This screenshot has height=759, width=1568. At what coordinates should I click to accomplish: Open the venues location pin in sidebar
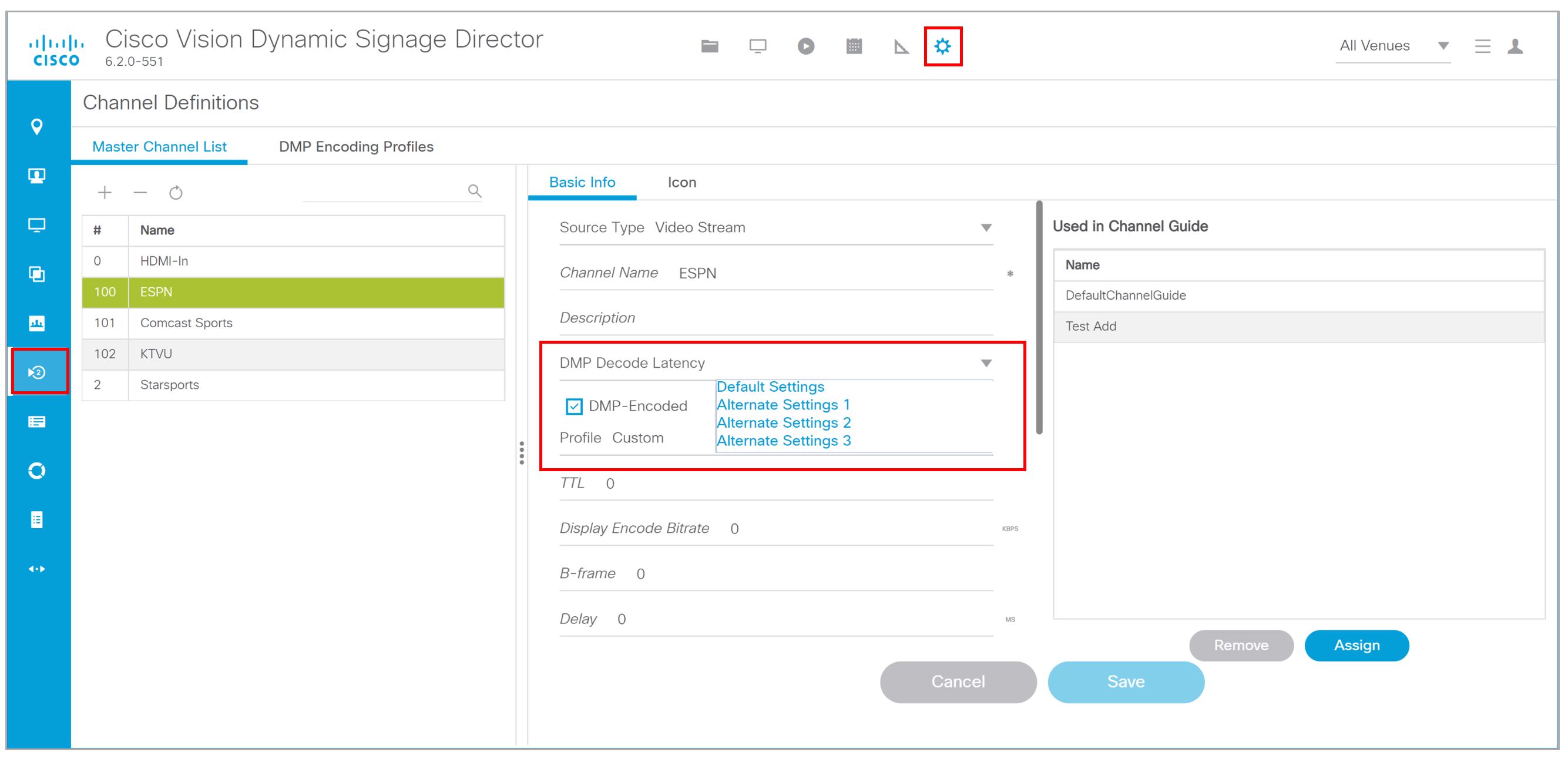[x=37, y=127]
